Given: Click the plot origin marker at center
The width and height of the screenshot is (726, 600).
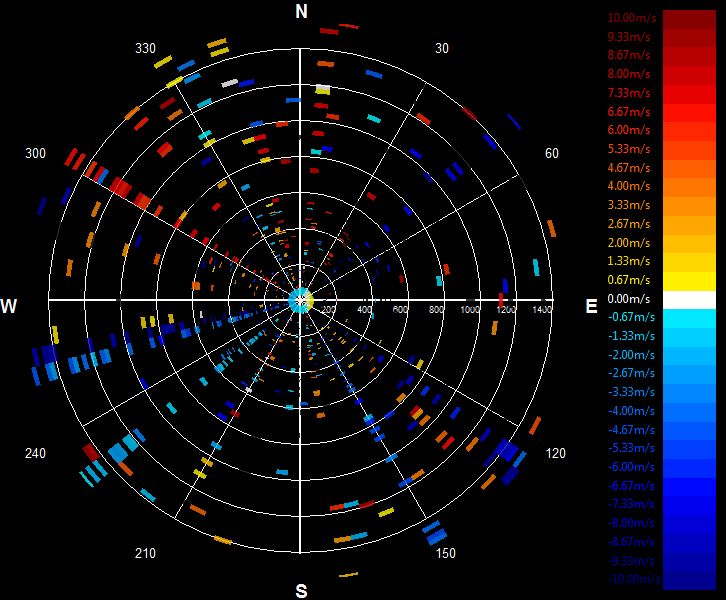Looking at the screenshot, I should pos(301,300).
